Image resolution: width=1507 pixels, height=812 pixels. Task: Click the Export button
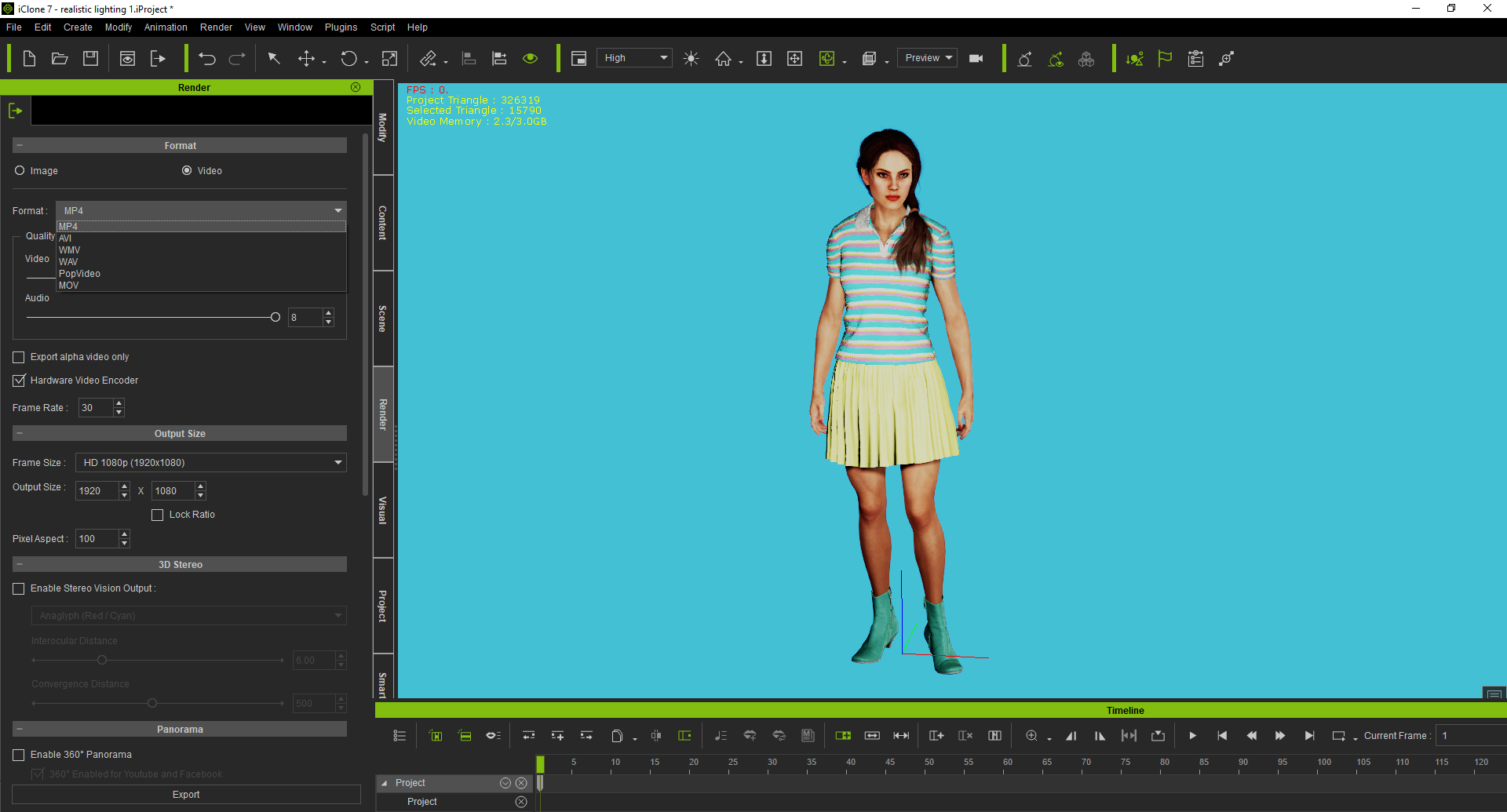186,795
